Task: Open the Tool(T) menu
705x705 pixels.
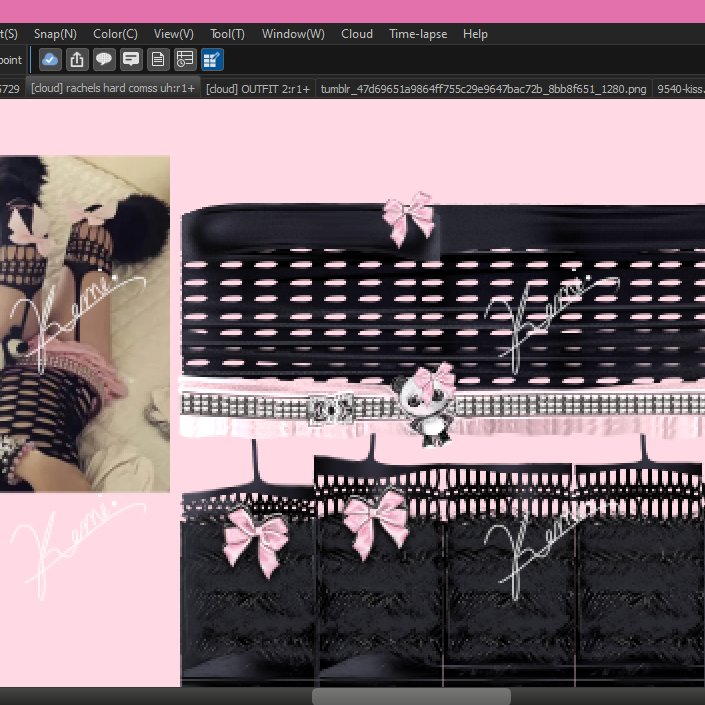Action: click(227, 34)
